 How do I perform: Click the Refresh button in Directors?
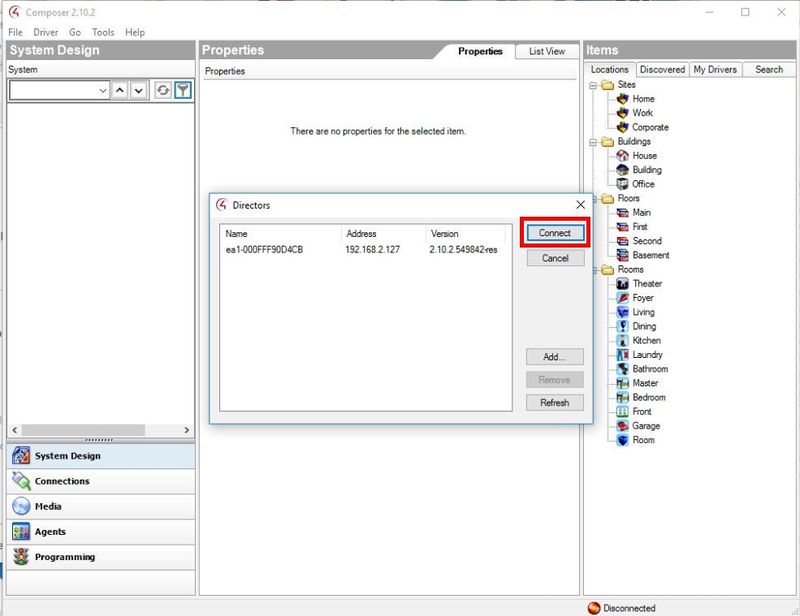pos(555,403)
